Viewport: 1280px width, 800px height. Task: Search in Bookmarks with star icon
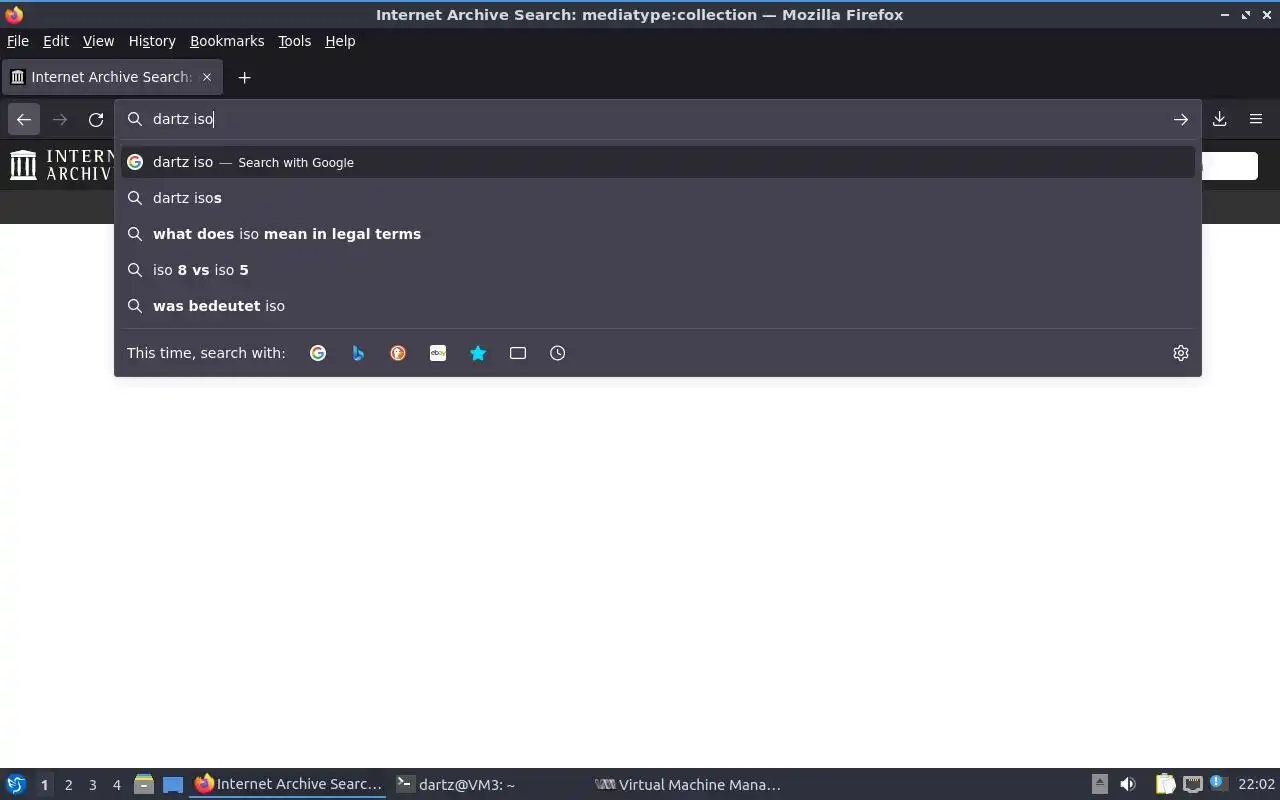point(478,353)
